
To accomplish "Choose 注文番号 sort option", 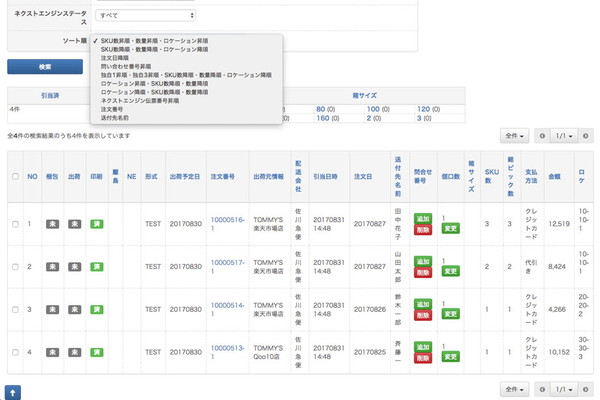I will [x=186, y=109].
